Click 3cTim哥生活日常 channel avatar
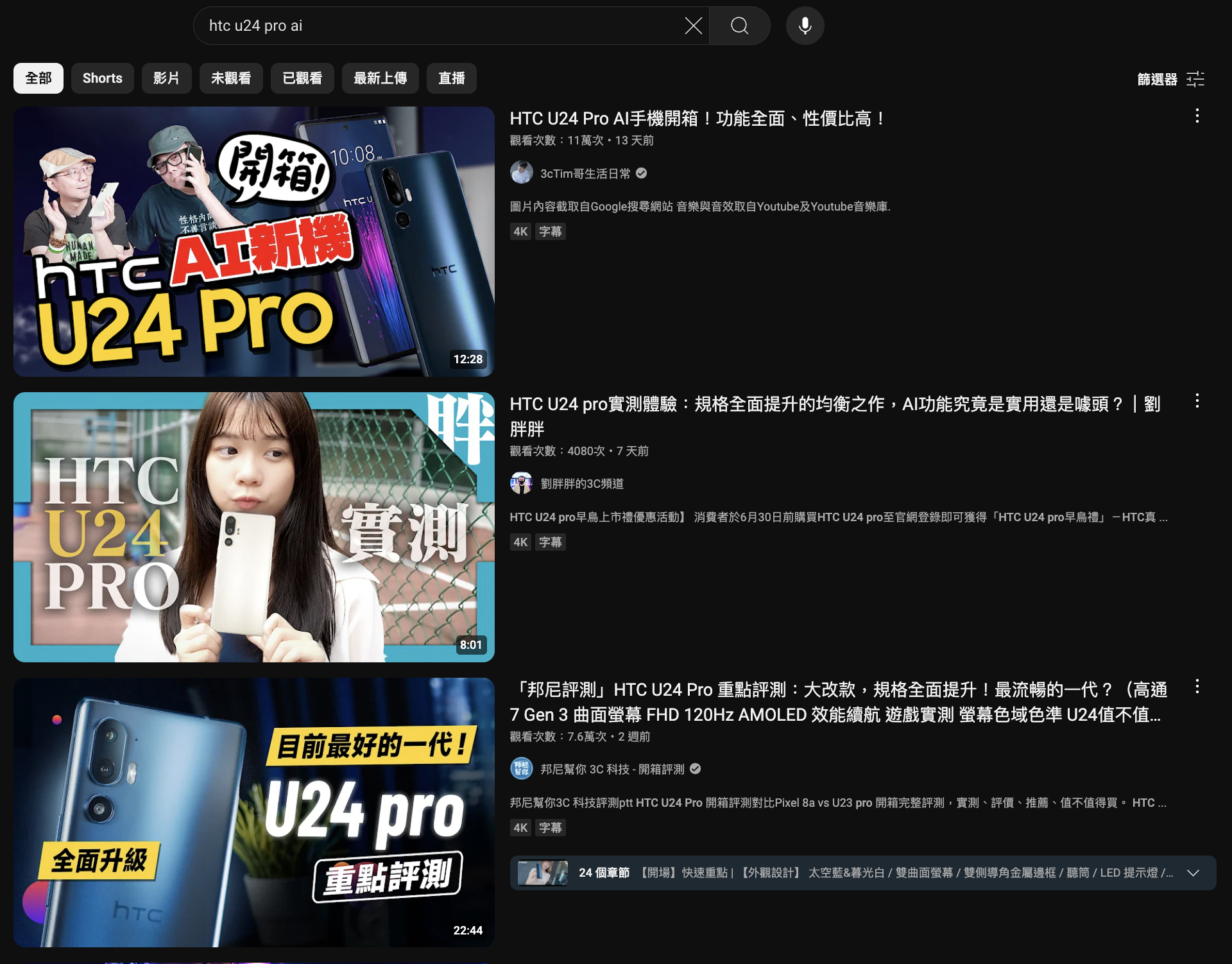Viewport: 1232px width, 964px height. pos(521,173)
